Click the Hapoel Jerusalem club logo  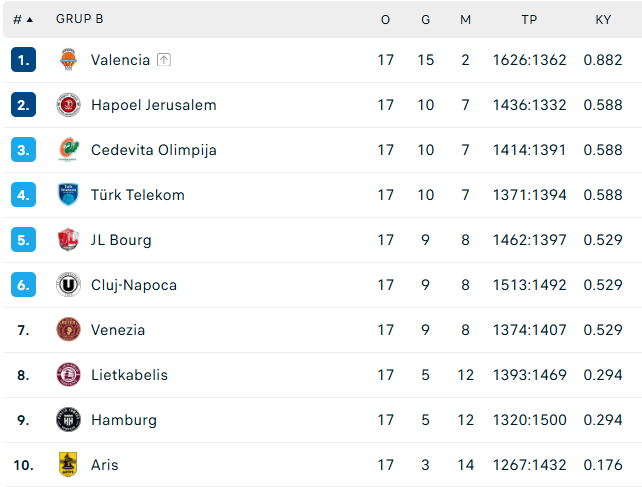(x=68, y=105)
